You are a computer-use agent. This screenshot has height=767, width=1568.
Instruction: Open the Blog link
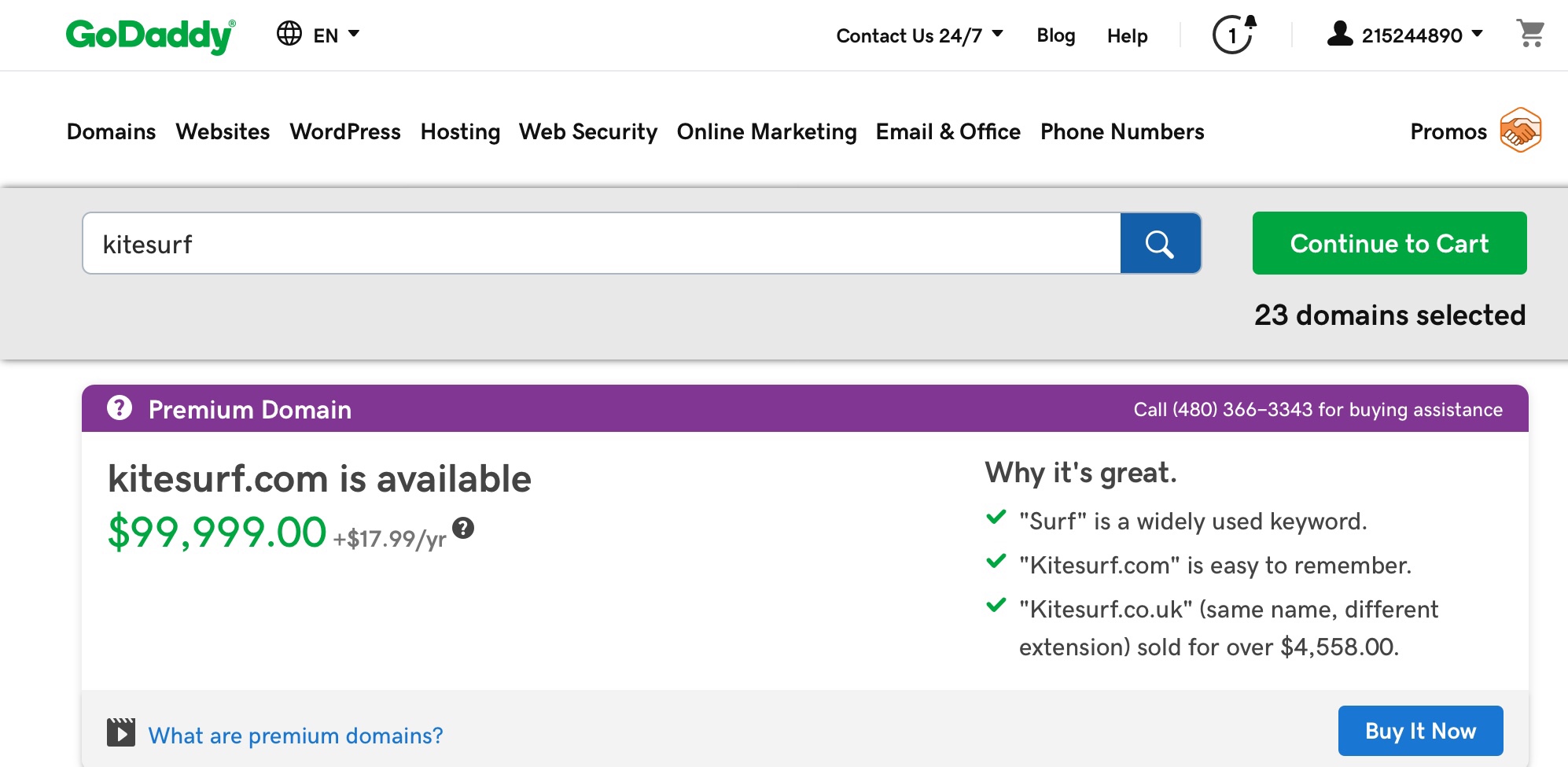1055,35
